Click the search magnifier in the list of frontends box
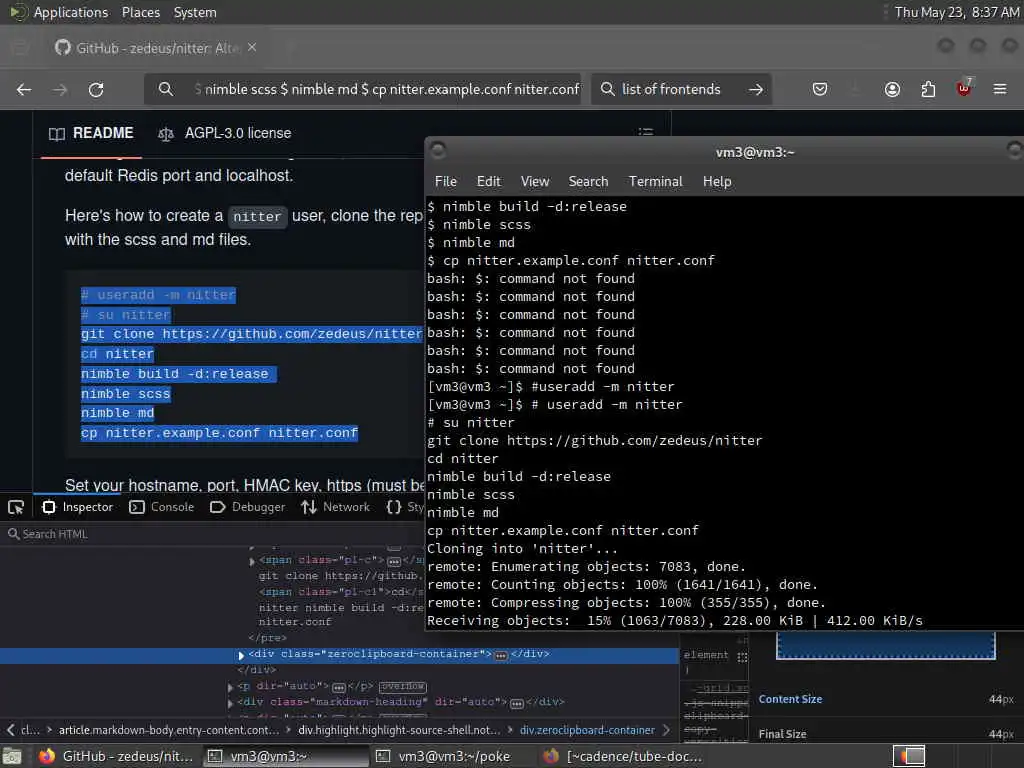This screenshot has width=1024, height=768. [x=607, y=89]
